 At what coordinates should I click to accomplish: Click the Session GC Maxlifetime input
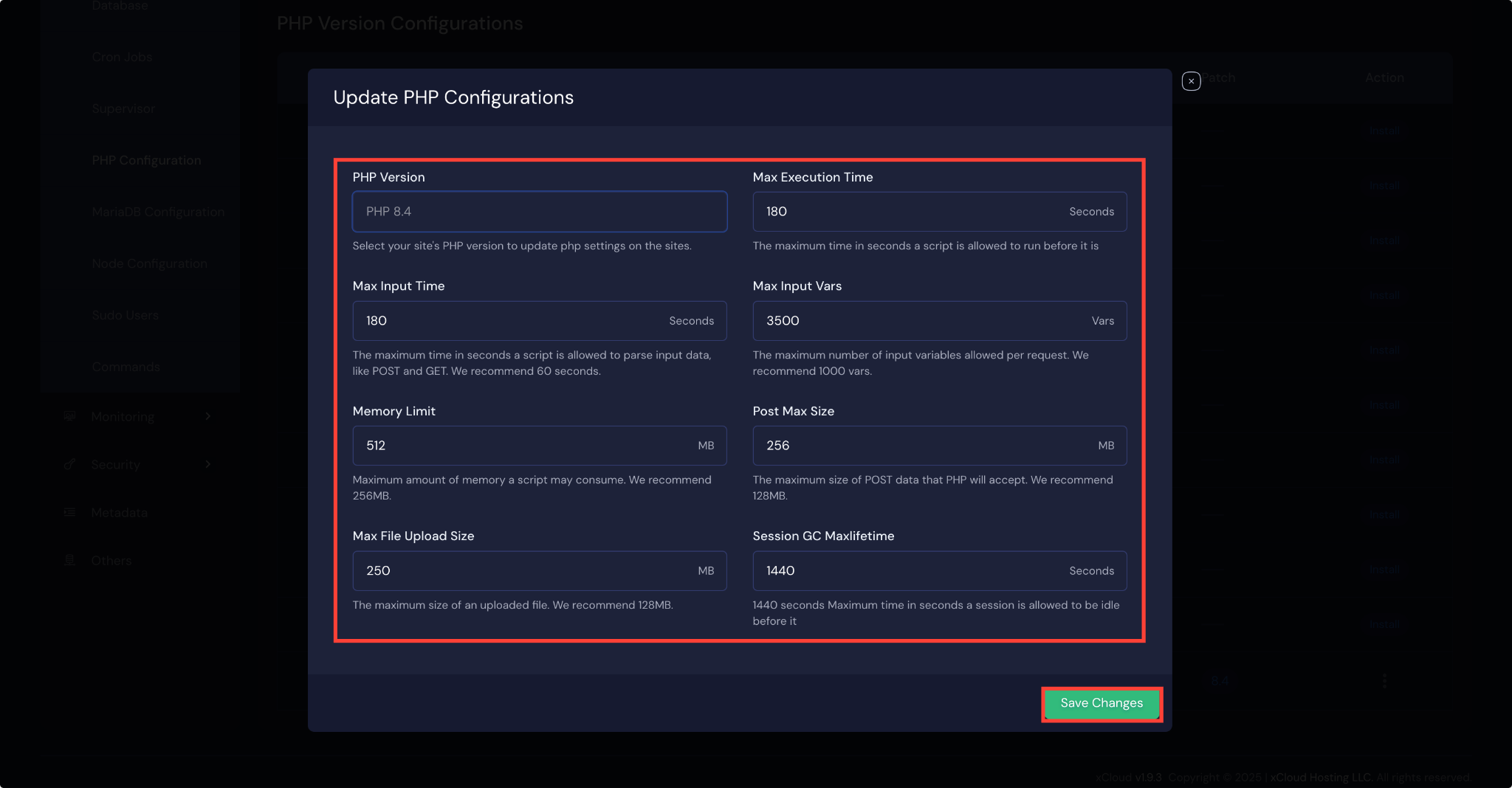coord(938,570)
